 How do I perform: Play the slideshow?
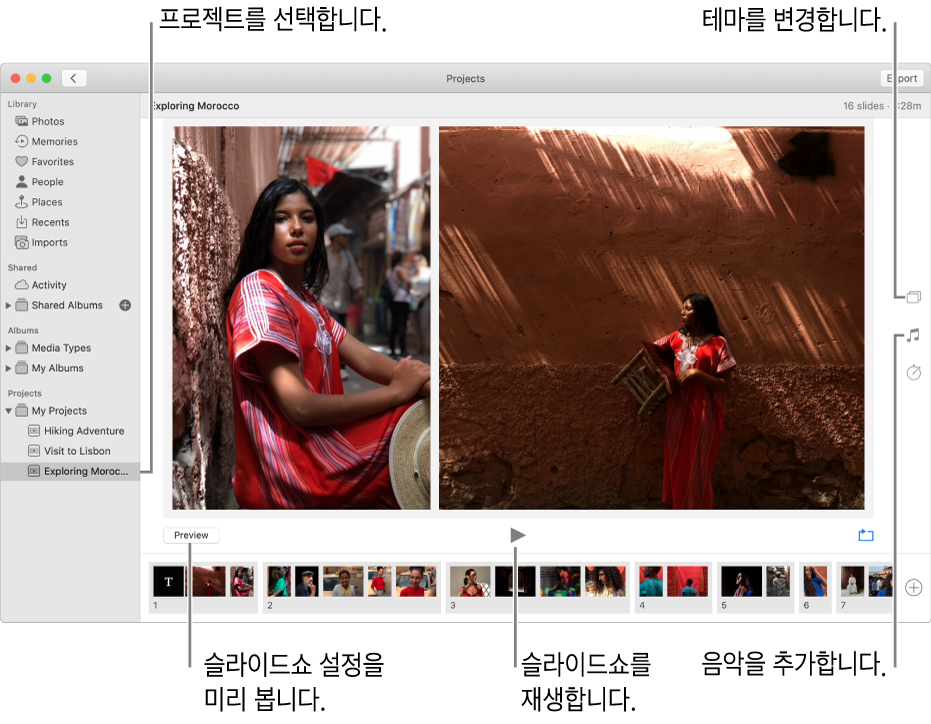point(518,535)
